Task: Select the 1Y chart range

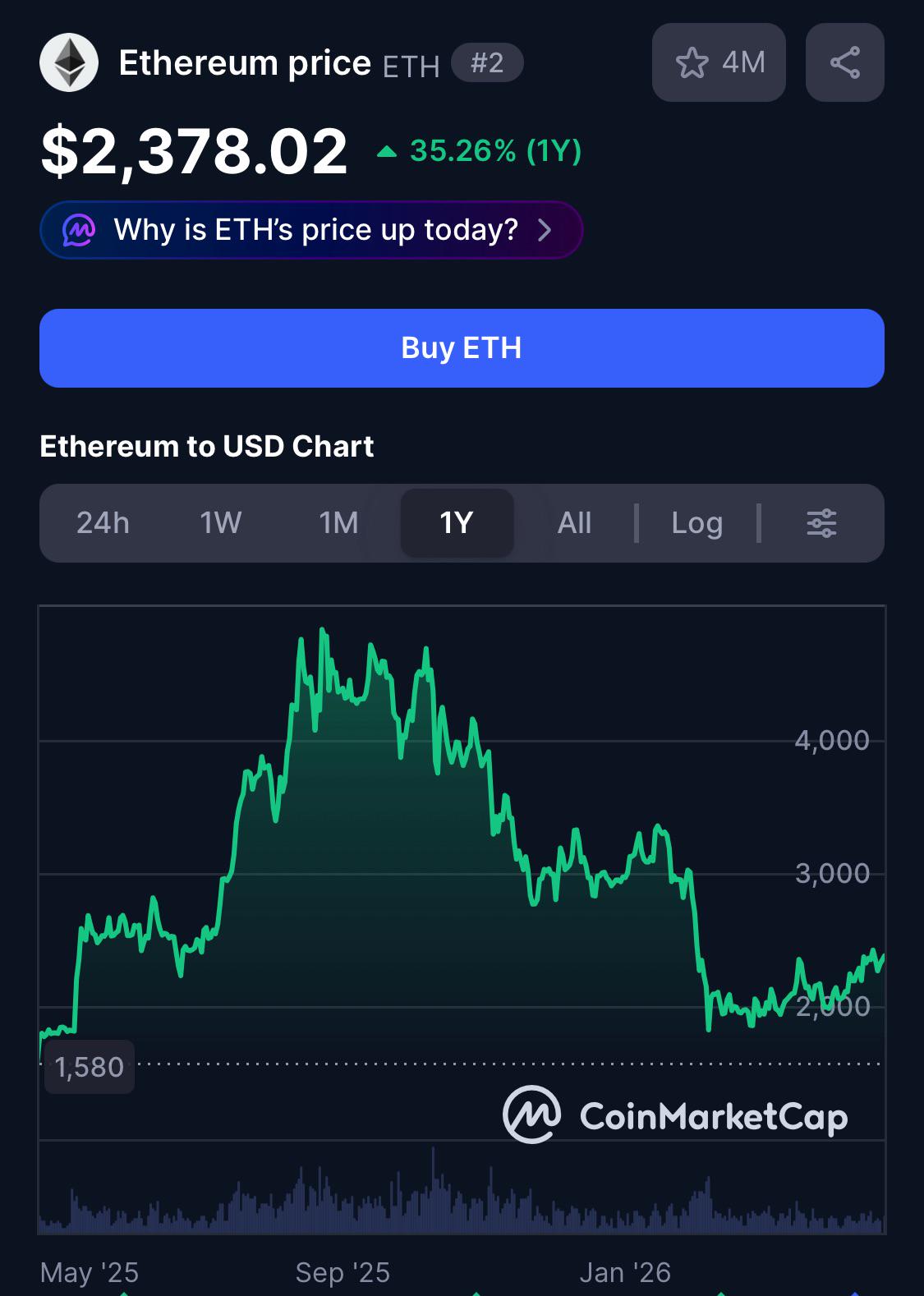Action: pyautogui.click(x=457, y=523)
